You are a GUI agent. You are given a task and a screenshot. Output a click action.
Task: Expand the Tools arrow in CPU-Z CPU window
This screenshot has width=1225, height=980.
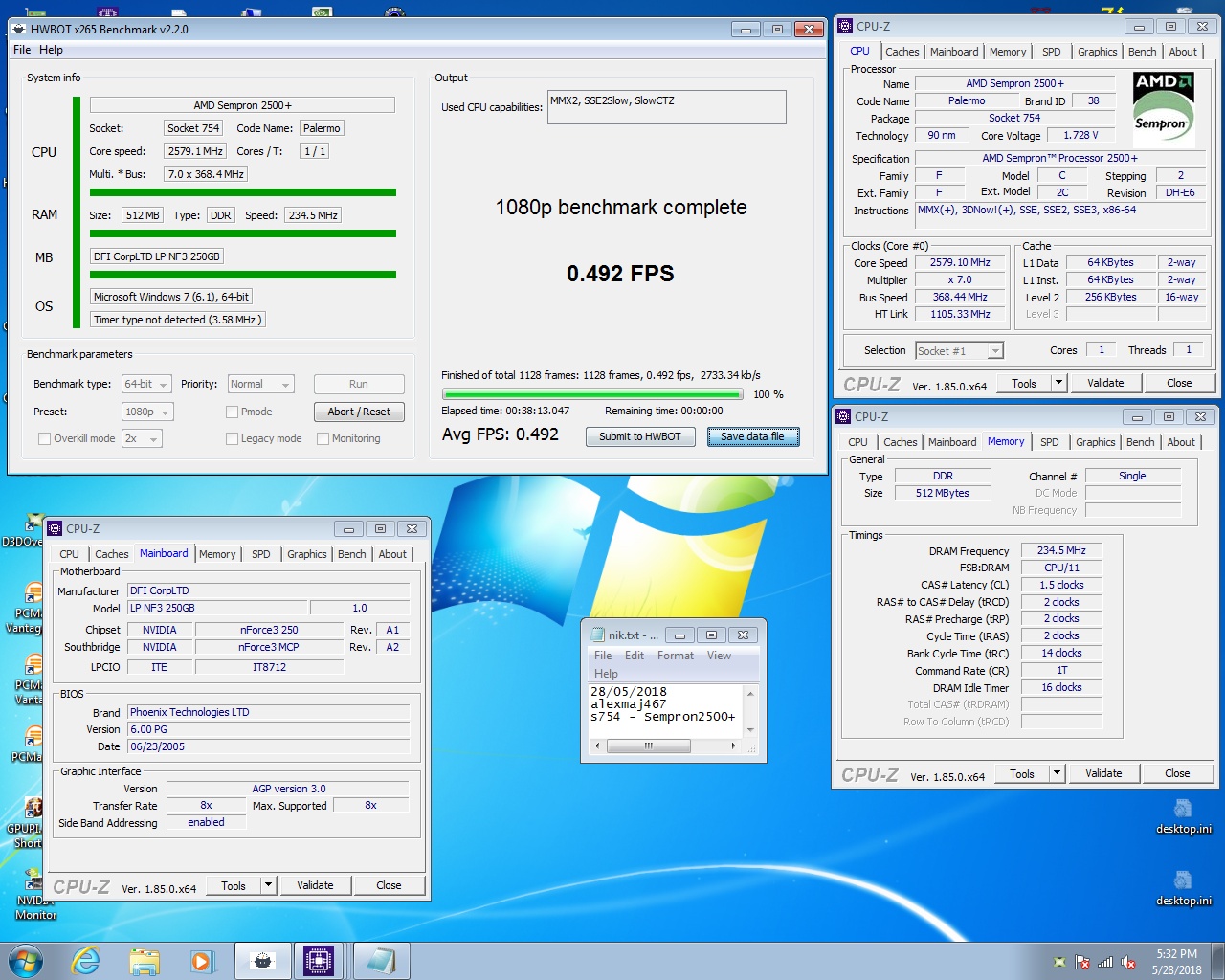click(x=1058, y=383)
